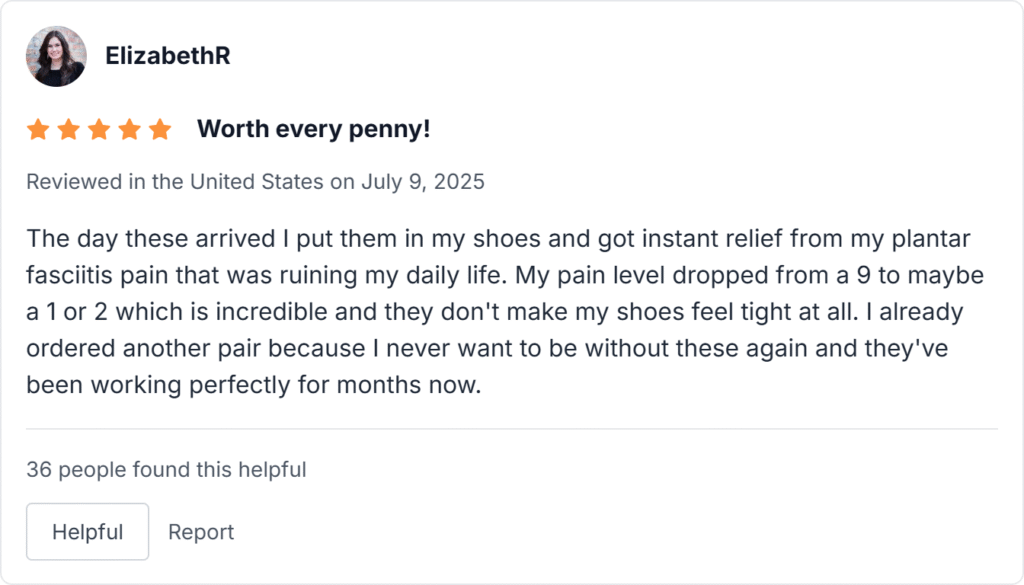Click the first orange rating star
The height and width of the screenshot is (585, 1024).
[x=38, y=130]
